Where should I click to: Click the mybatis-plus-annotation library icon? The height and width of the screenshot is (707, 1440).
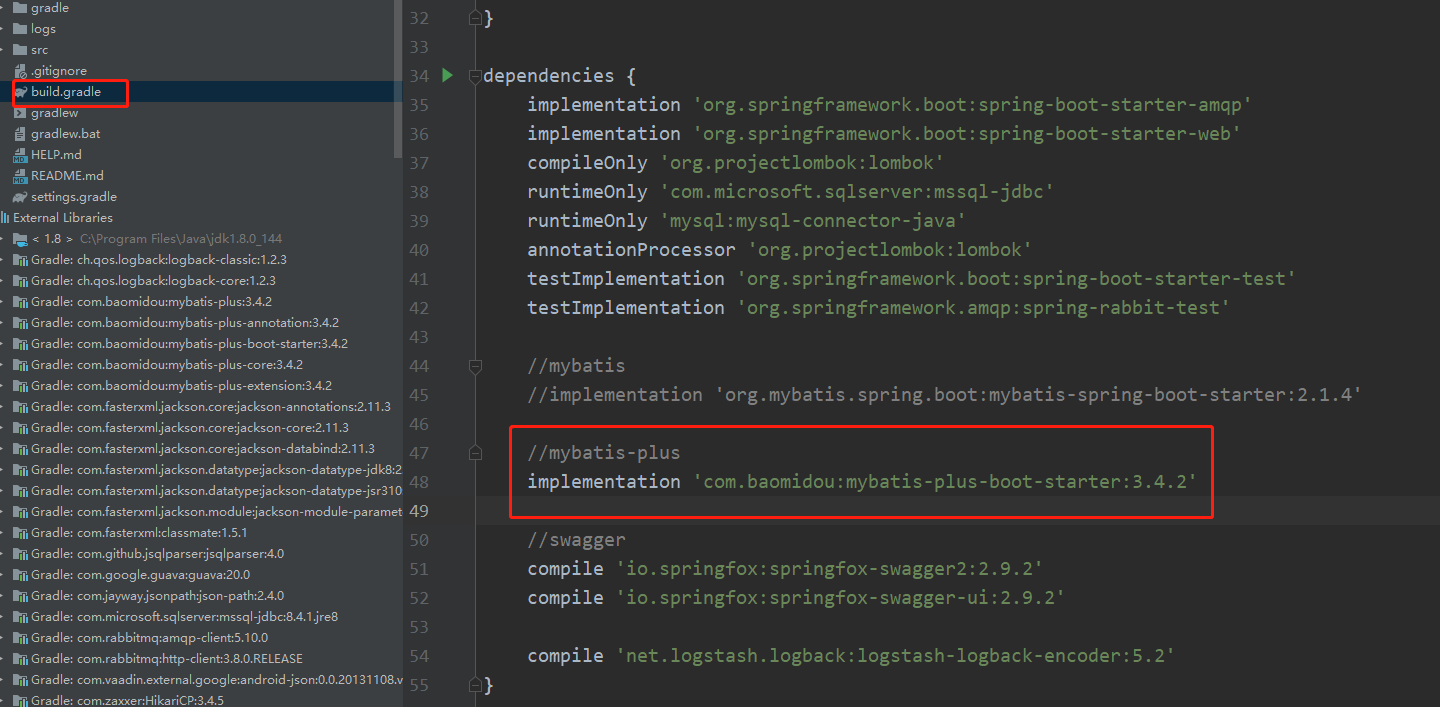20,323
